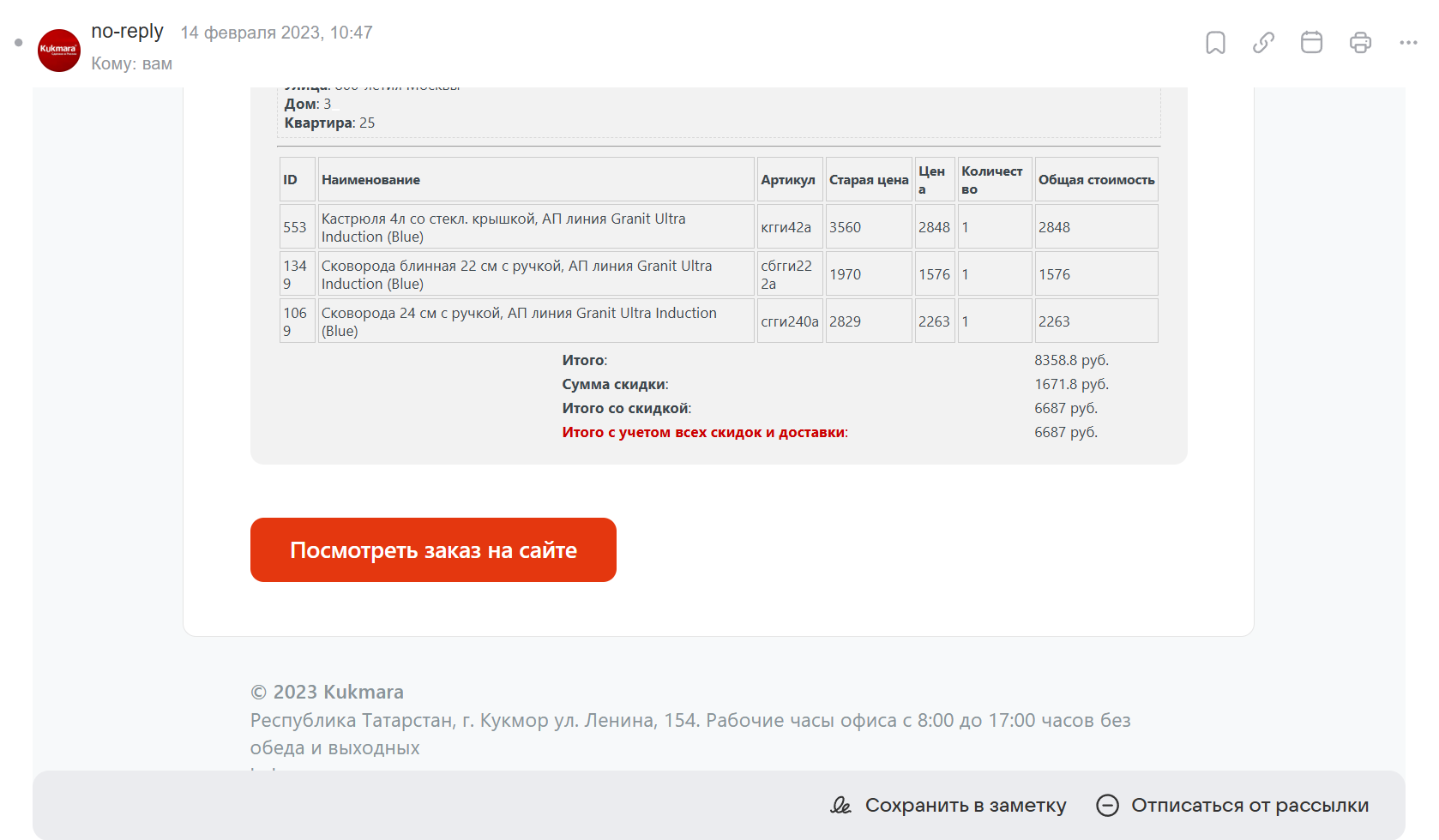Click the Kukmara sender avatar
Screen dimensions: 1439x840
[x=59, y=51]
